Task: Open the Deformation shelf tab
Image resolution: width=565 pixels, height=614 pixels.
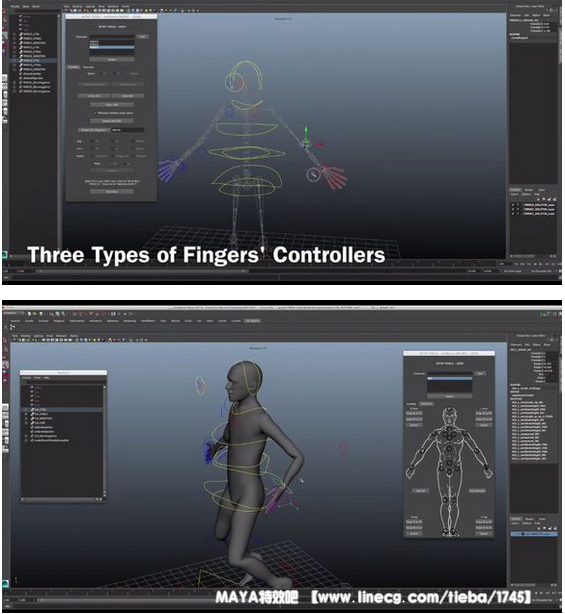Action: [77, 321]
